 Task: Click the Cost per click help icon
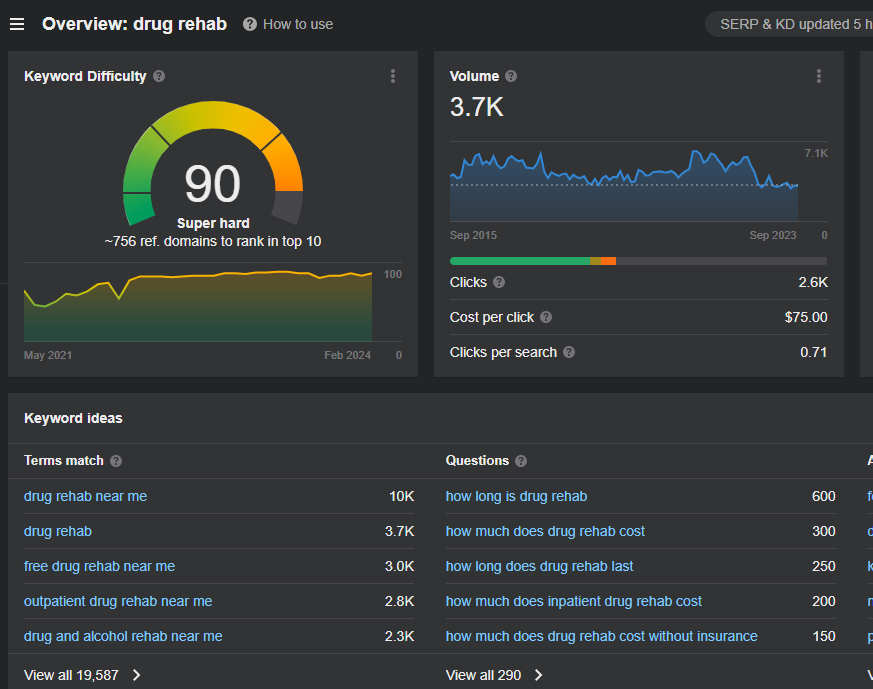pos(546,317)
